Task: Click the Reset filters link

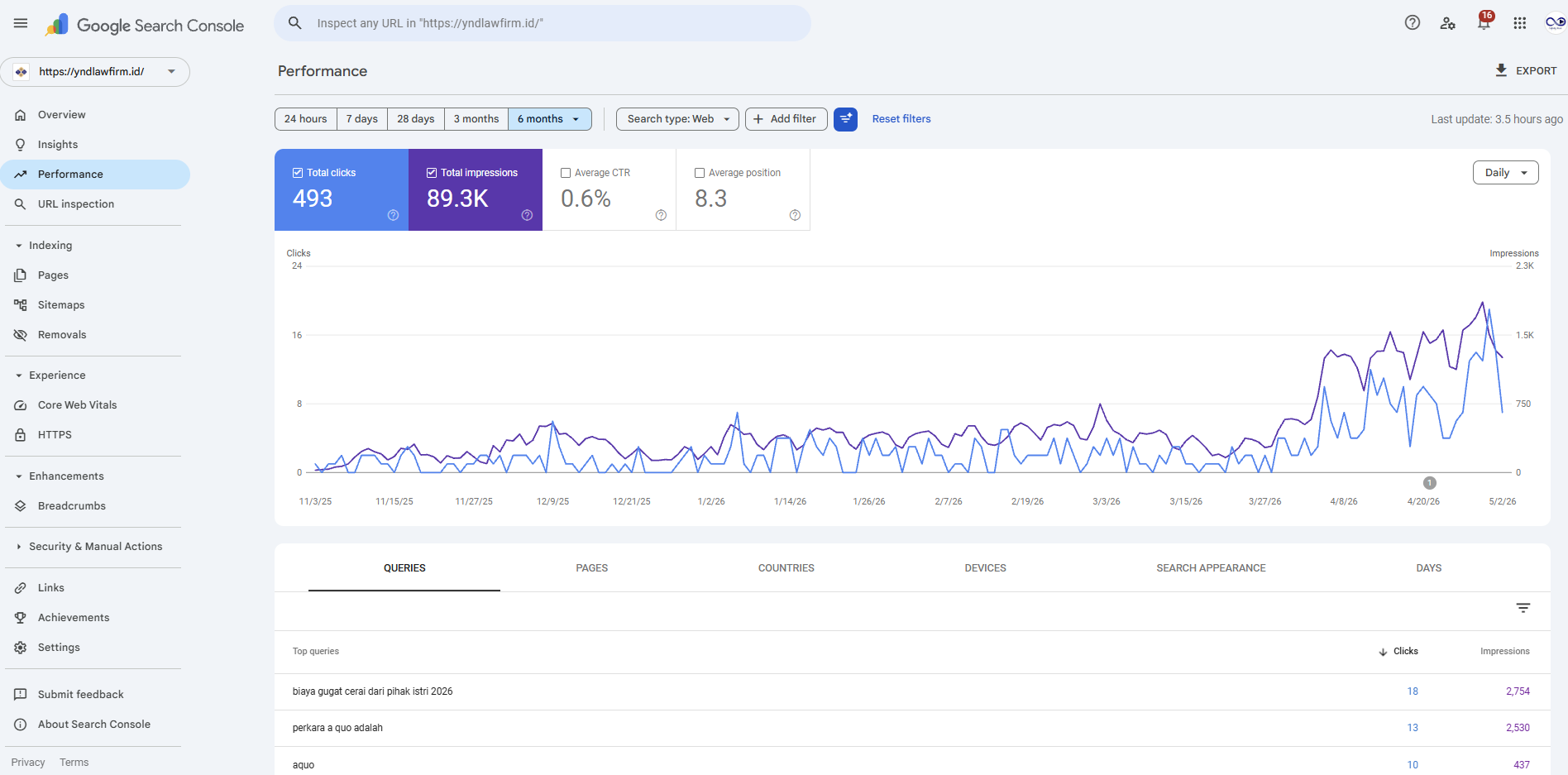Action: 901,119
